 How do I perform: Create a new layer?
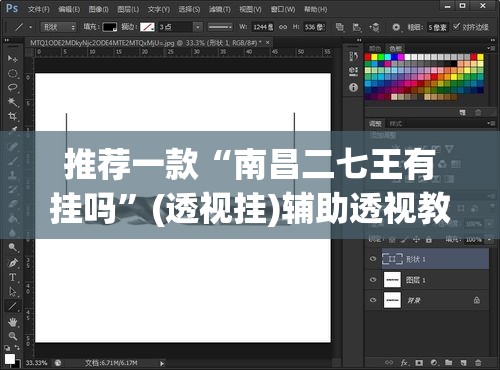(463, 363)
